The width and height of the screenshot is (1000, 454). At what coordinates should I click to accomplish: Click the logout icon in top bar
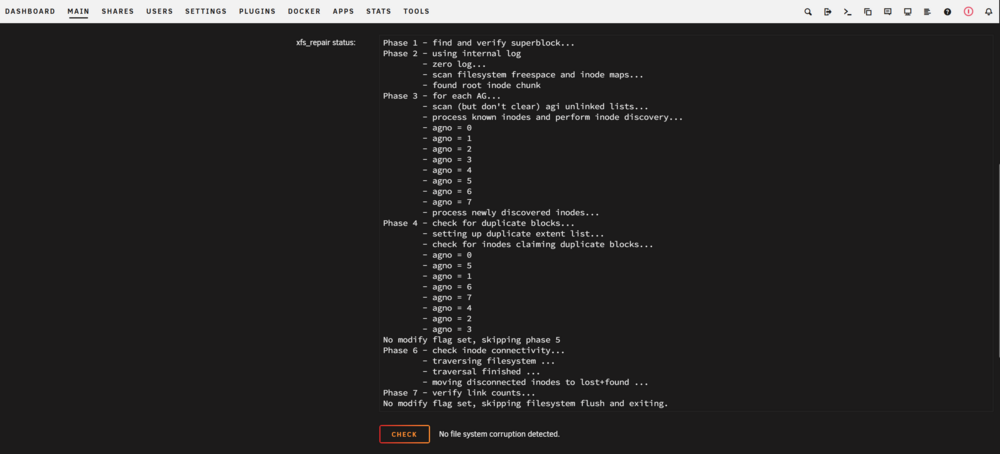coord(828,11)
